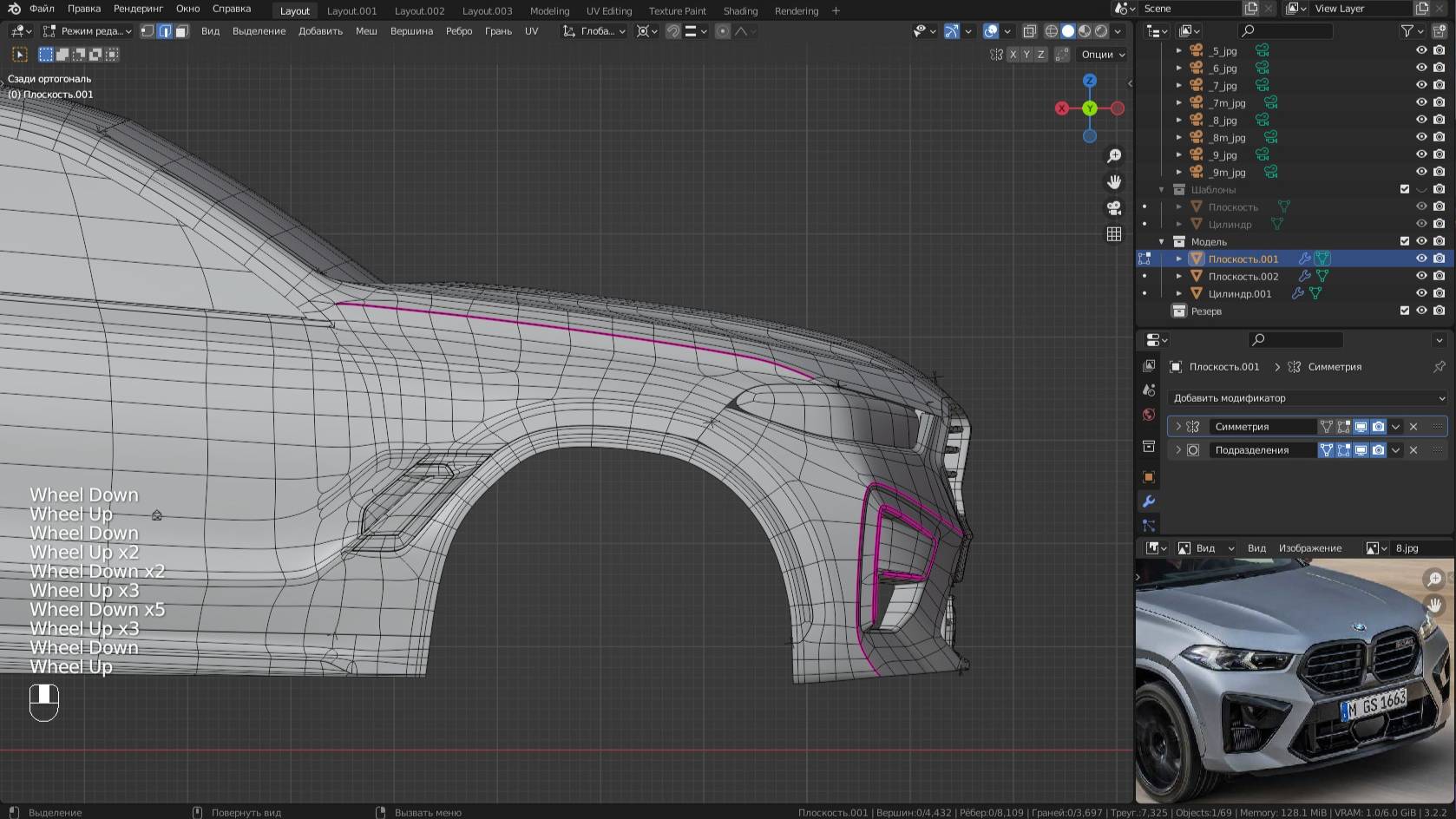Open Modifier Properties with the wrench icon

1148,501
